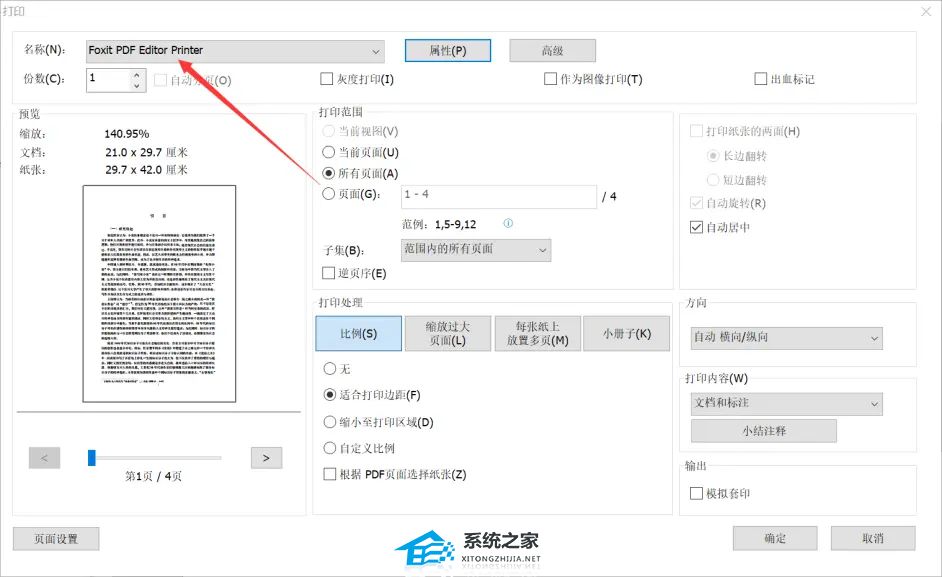
Task: Go to next preview page arrow
Action: click(266, 458)
